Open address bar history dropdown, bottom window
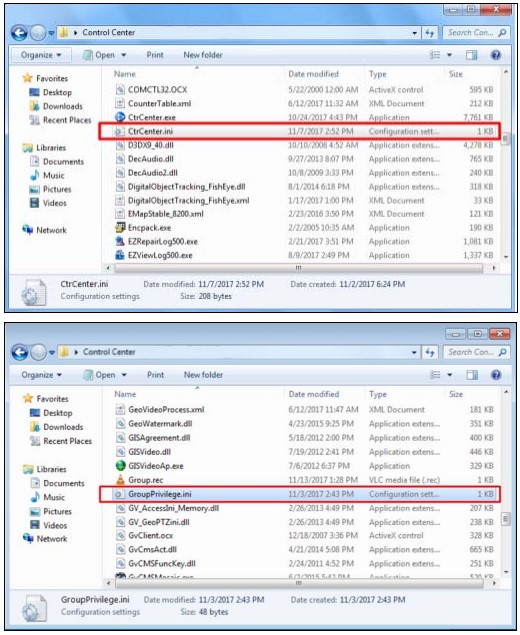This screenshot has width=520, height=635. (414, 353)
